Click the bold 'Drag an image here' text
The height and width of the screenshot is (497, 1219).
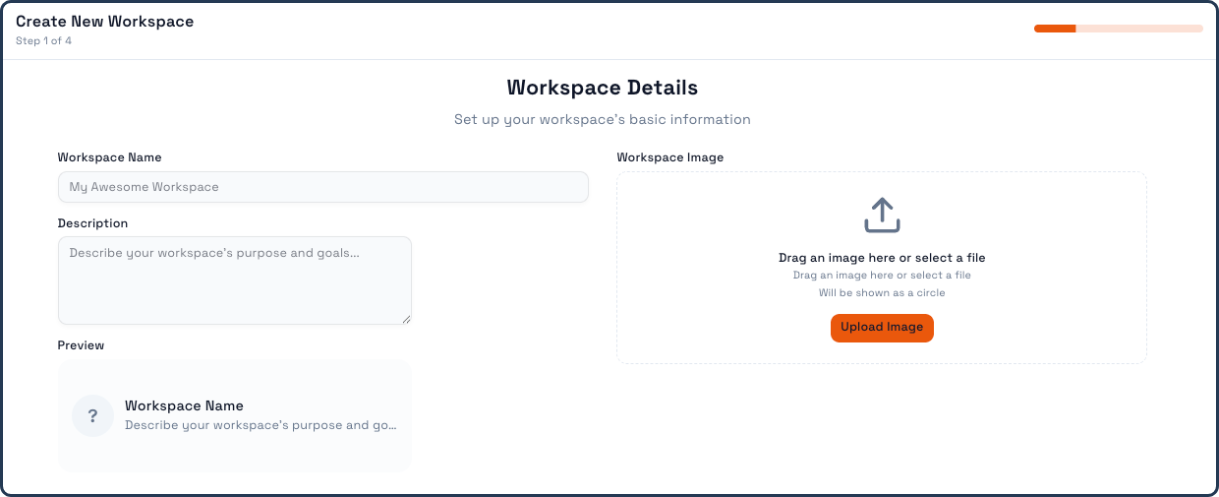[x=882, y=258]
